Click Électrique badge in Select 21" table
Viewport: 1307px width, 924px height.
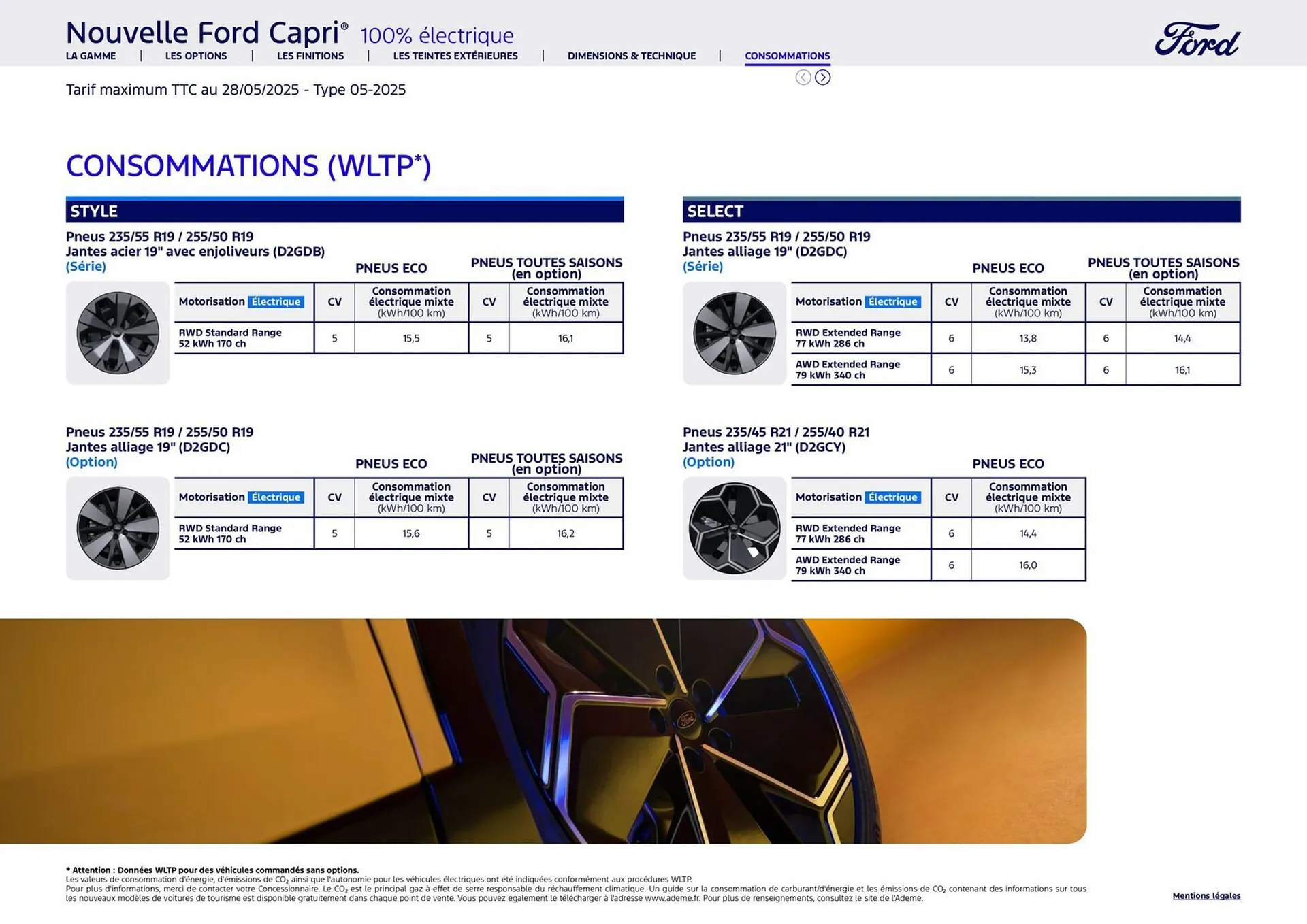[892, 497]
